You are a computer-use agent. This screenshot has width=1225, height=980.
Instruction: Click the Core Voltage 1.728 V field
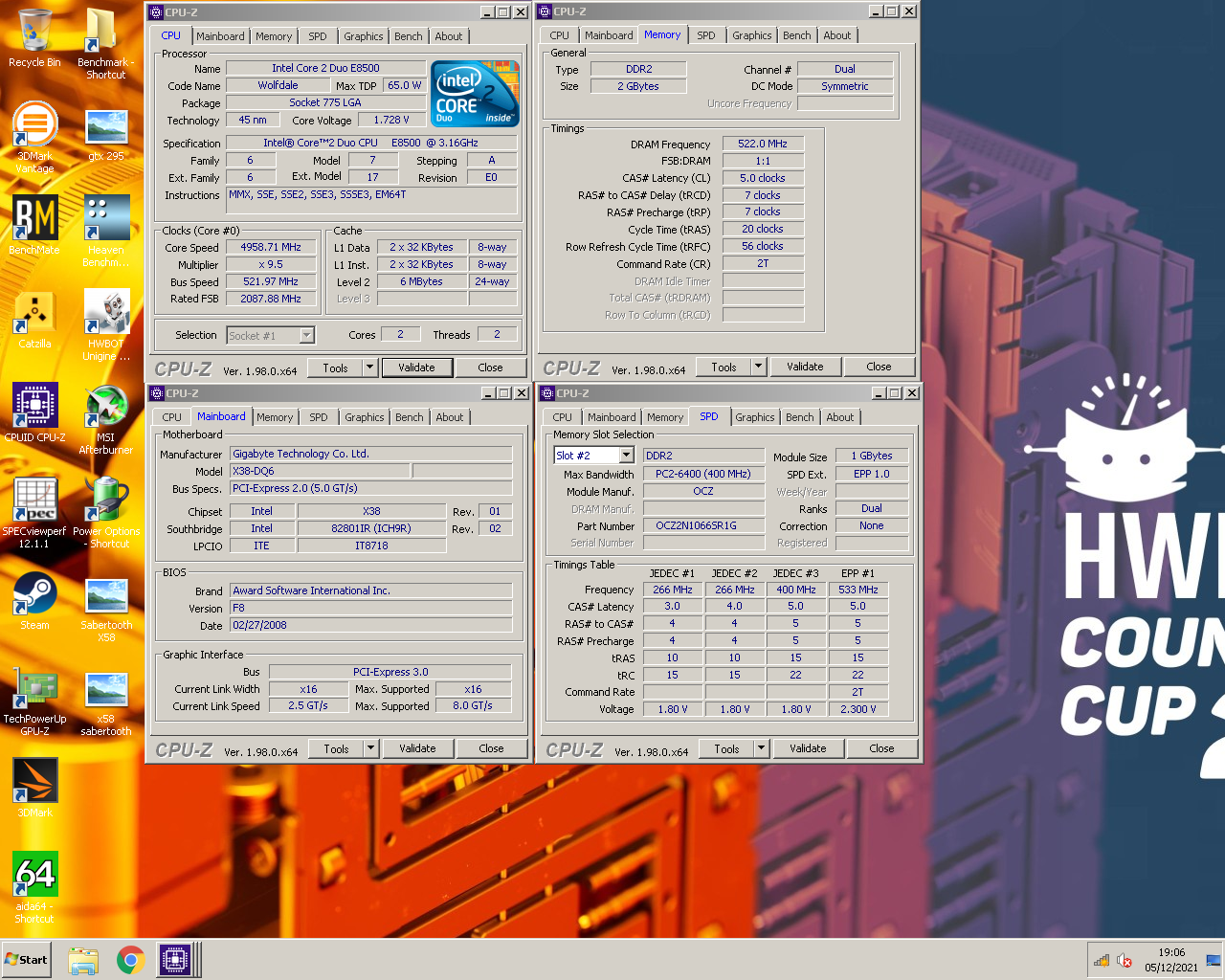(391, 121)
